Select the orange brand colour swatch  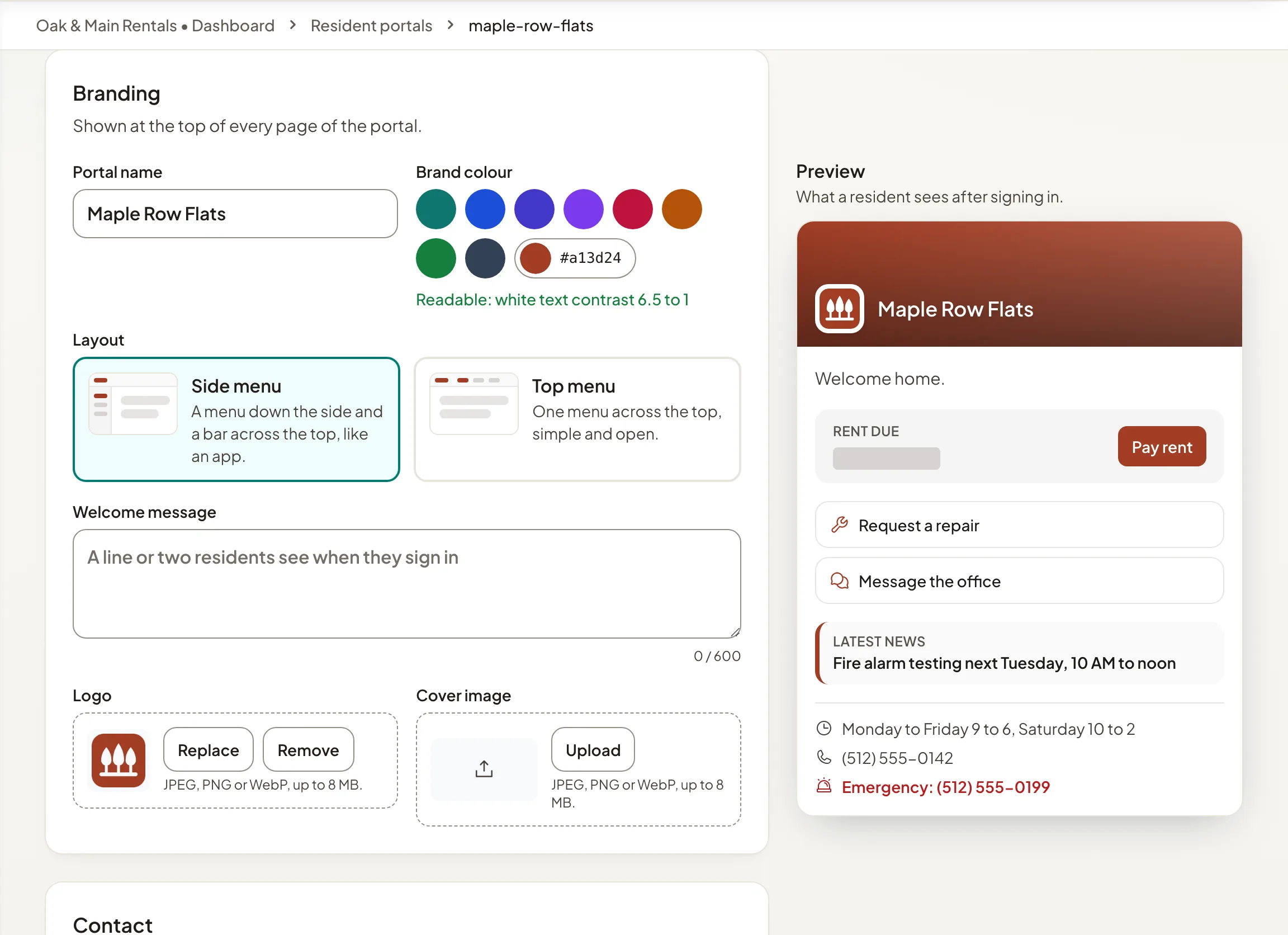(681, 209)
